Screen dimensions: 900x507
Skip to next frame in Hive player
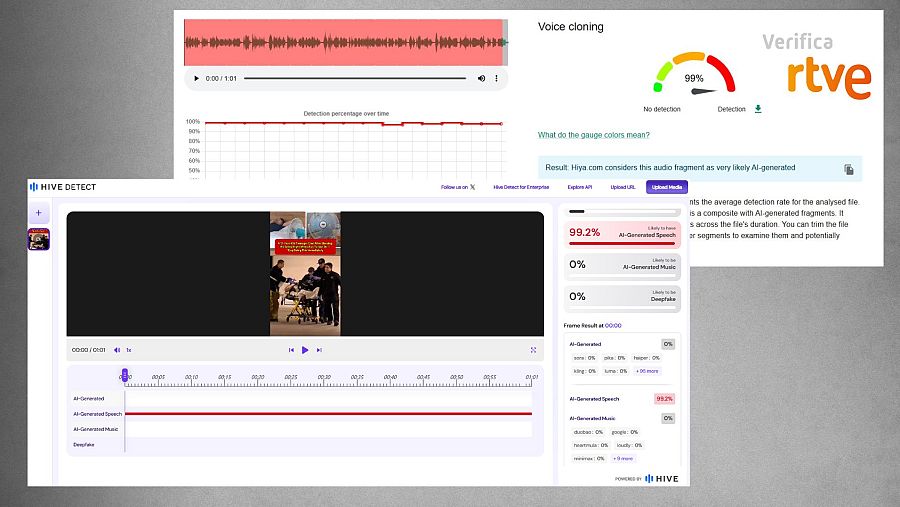coord(319,350)
